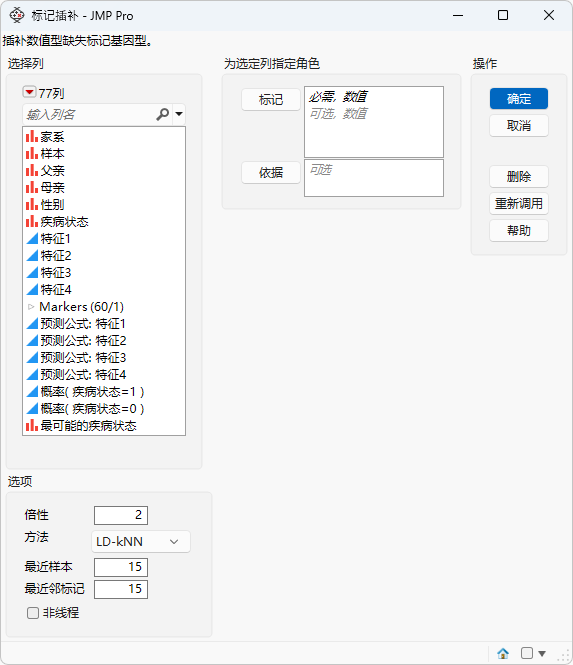
Task: Toggle the 非线程 checkbox
Action: click(x=33, y=613)
